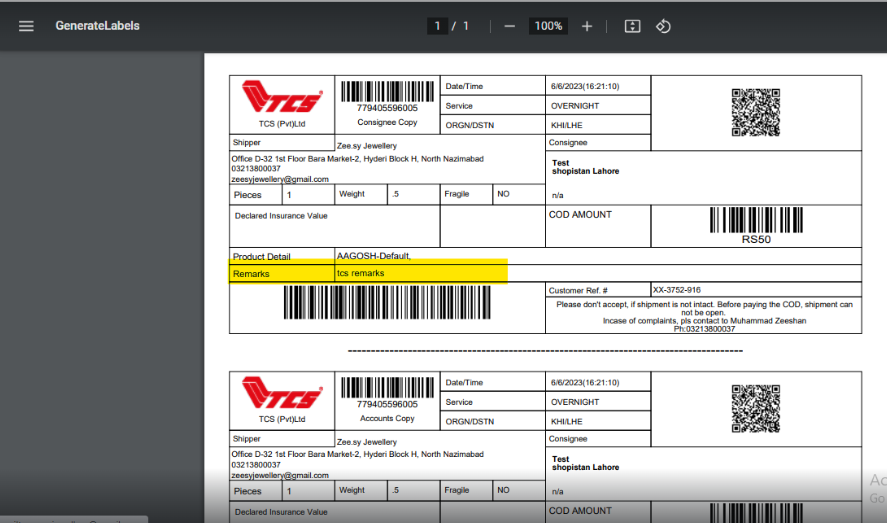Select the 100% zoom level field
This screenshot has width=887, height=523.
pos(548,26)
